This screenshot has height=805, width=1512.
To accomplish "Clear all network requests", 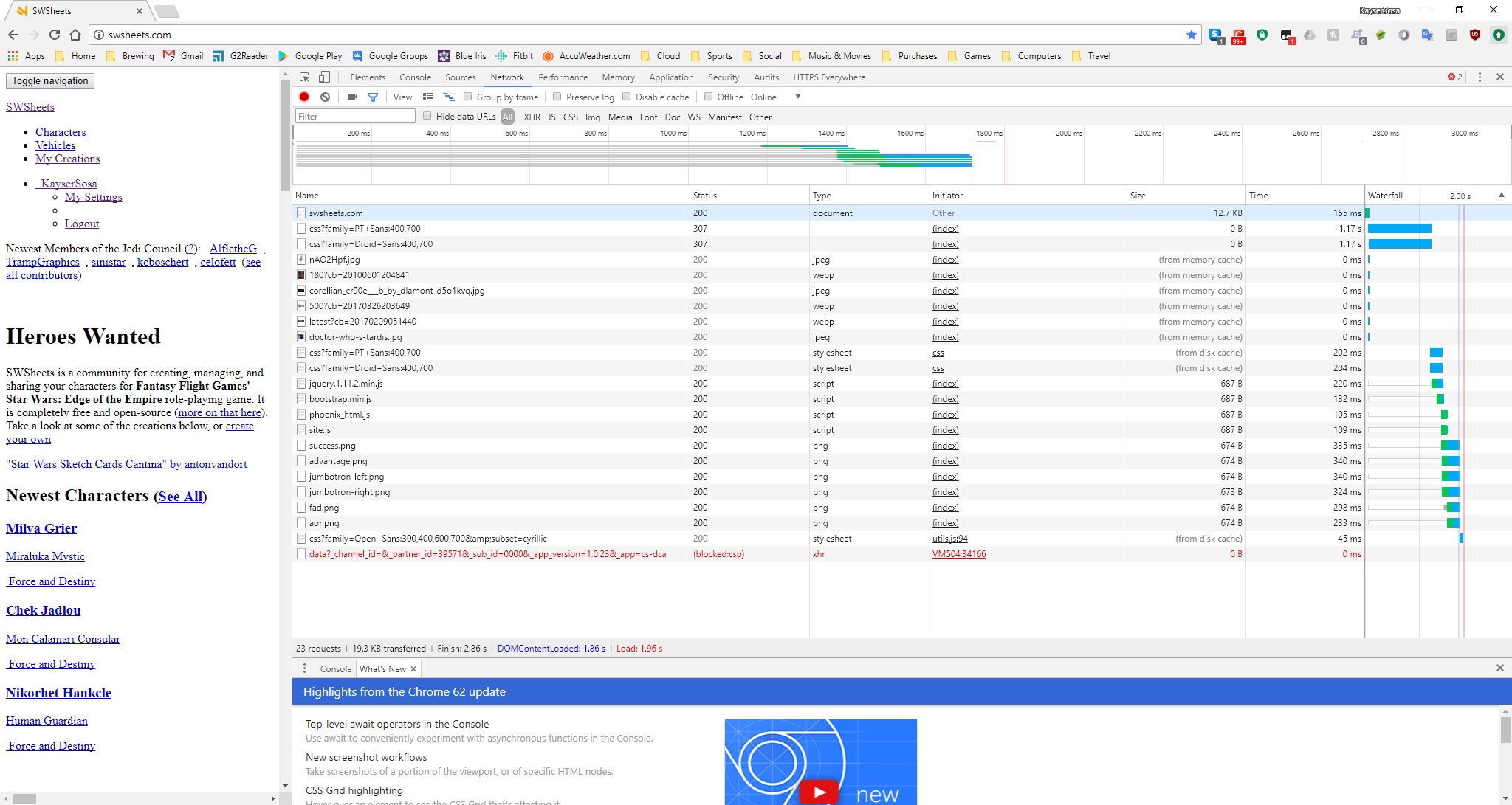I will (325, 97).
